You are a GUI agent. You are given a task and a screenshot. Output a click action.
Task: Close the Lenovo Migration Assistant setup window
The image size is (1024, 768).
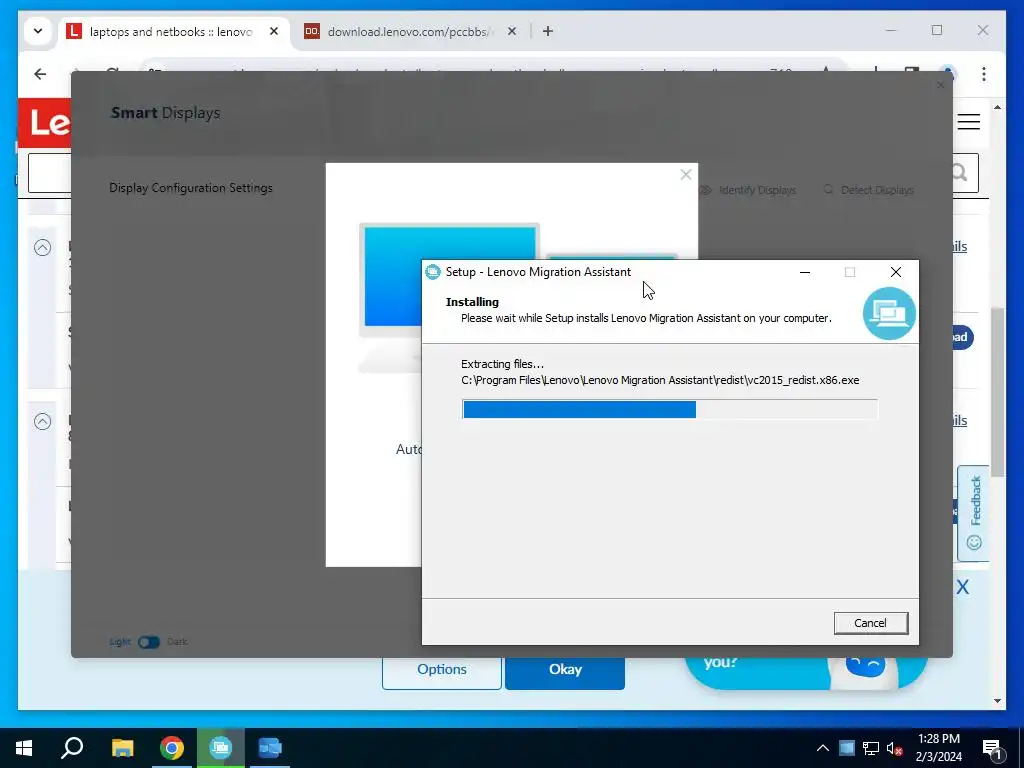[x=895, y=272]
